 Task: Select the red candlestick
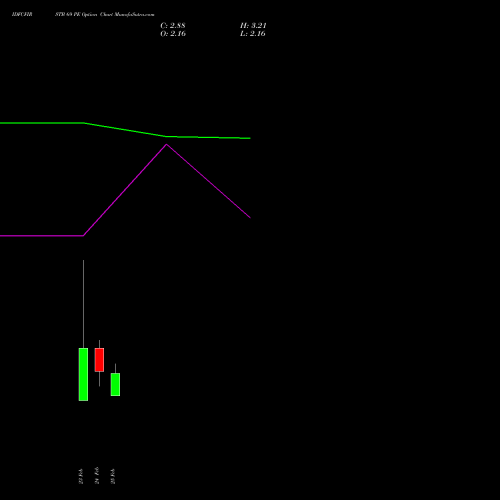coord(99,360)
